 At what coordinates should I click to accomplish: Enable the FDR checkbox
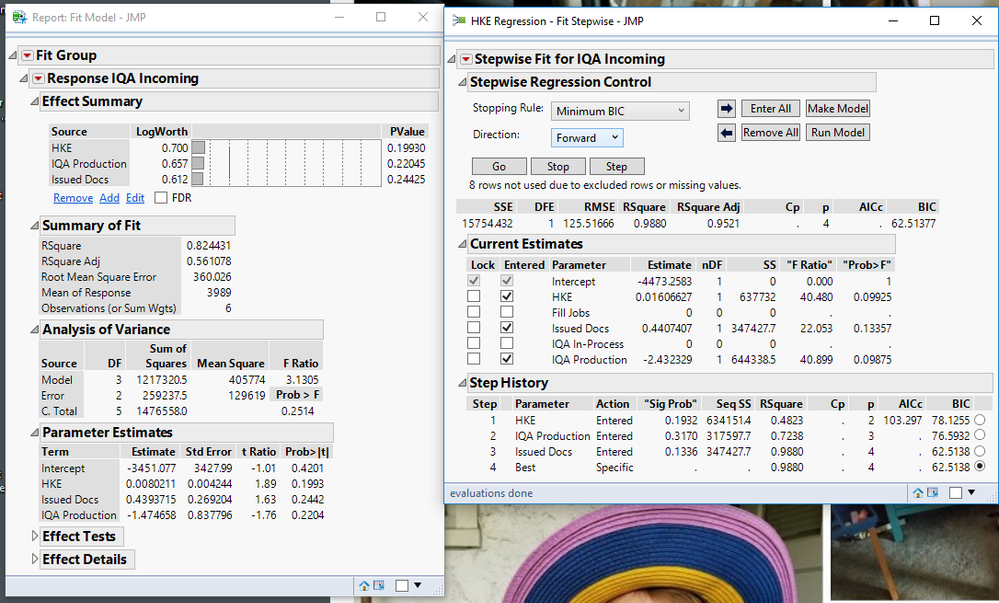(161, 198)
